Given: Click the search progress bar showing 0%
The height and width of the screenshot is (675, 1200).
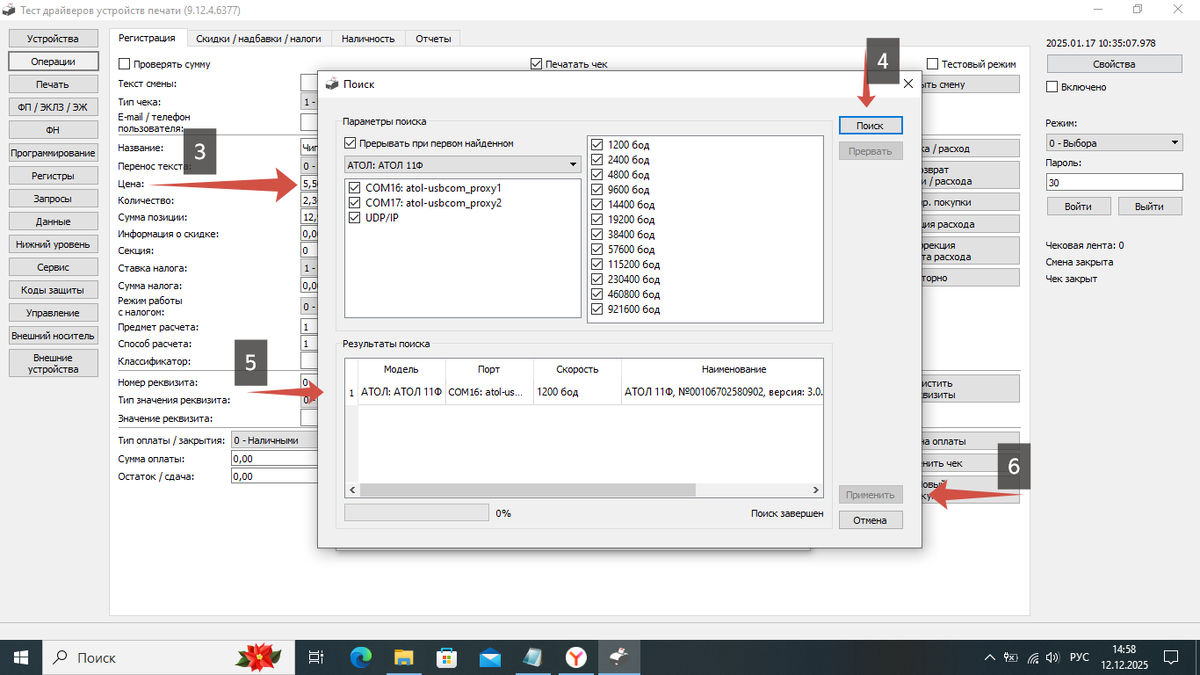Looking at the screenshot, I should (417, 513).
